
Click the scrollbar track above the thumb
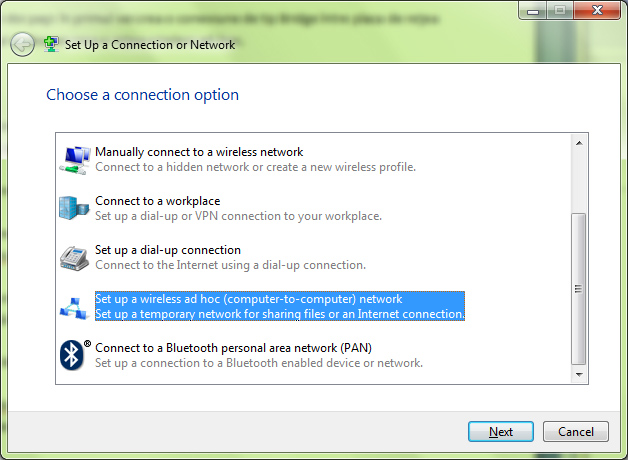tap(579, 182)
